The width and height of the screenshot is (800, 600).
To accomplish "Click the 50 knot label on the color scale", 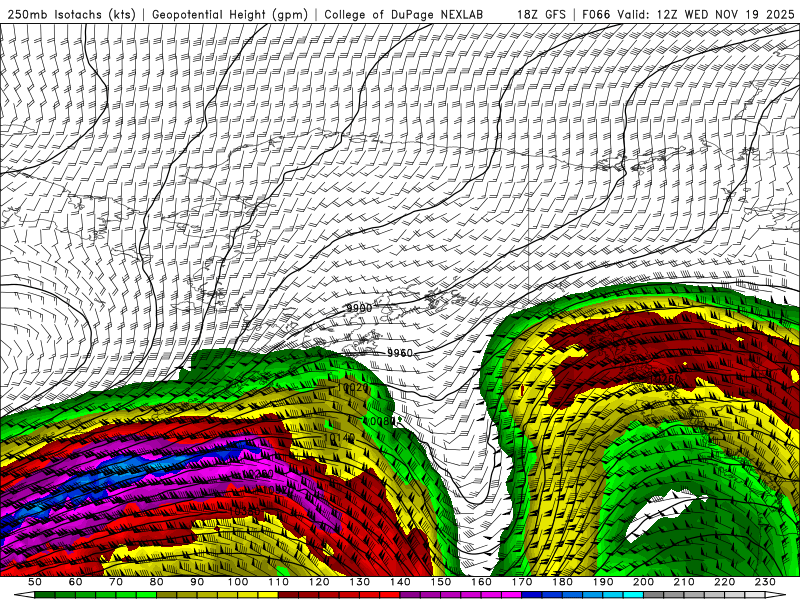I will (x=35, y=582).
